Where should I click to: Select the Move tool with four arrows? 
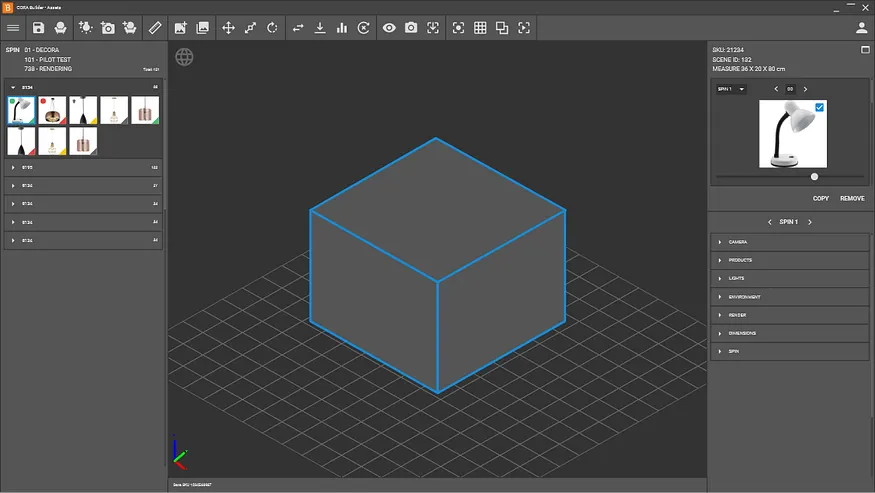point(228,28)
